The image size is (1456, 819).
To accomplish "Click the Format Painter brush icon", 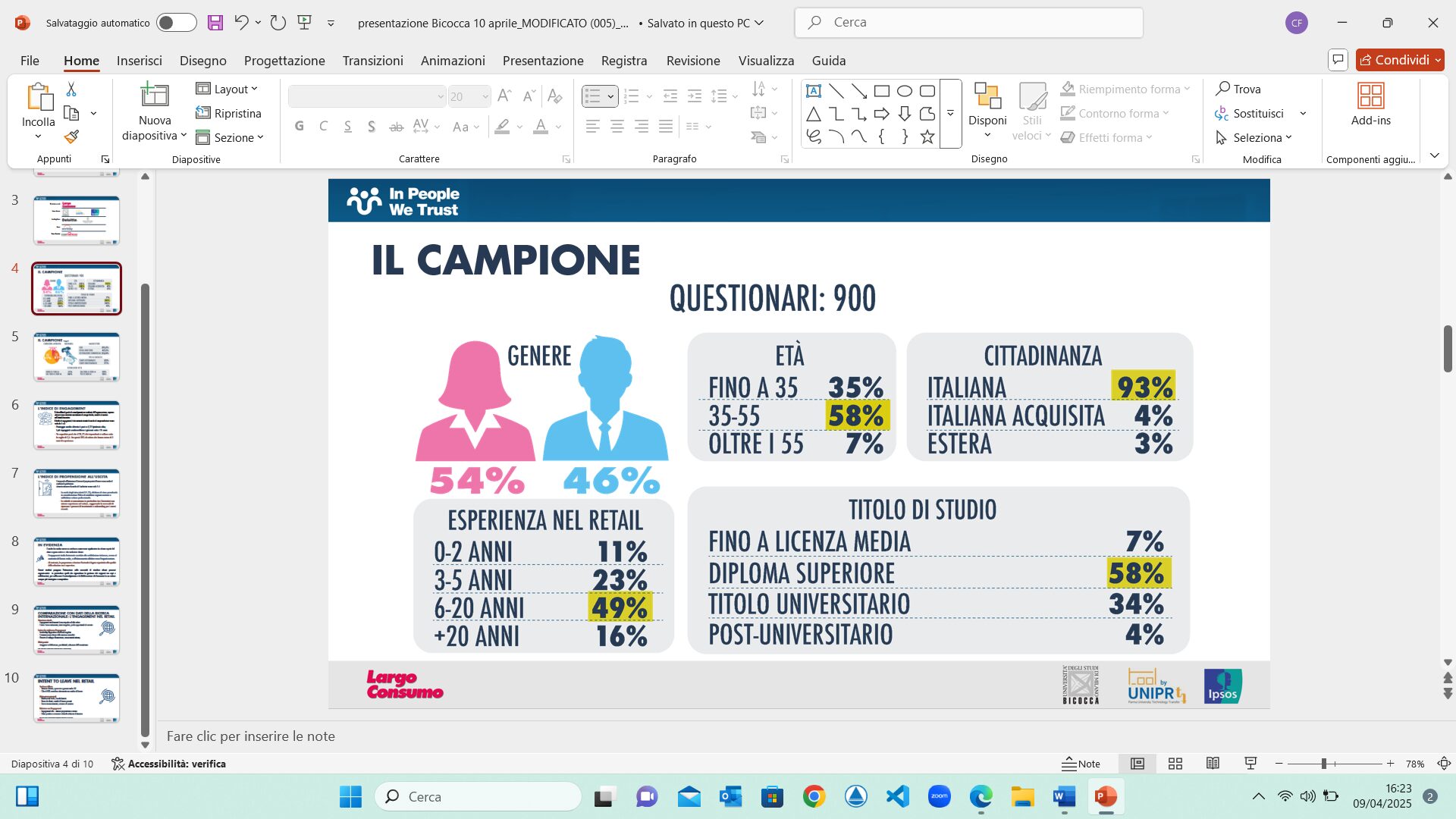I will 71,136.
